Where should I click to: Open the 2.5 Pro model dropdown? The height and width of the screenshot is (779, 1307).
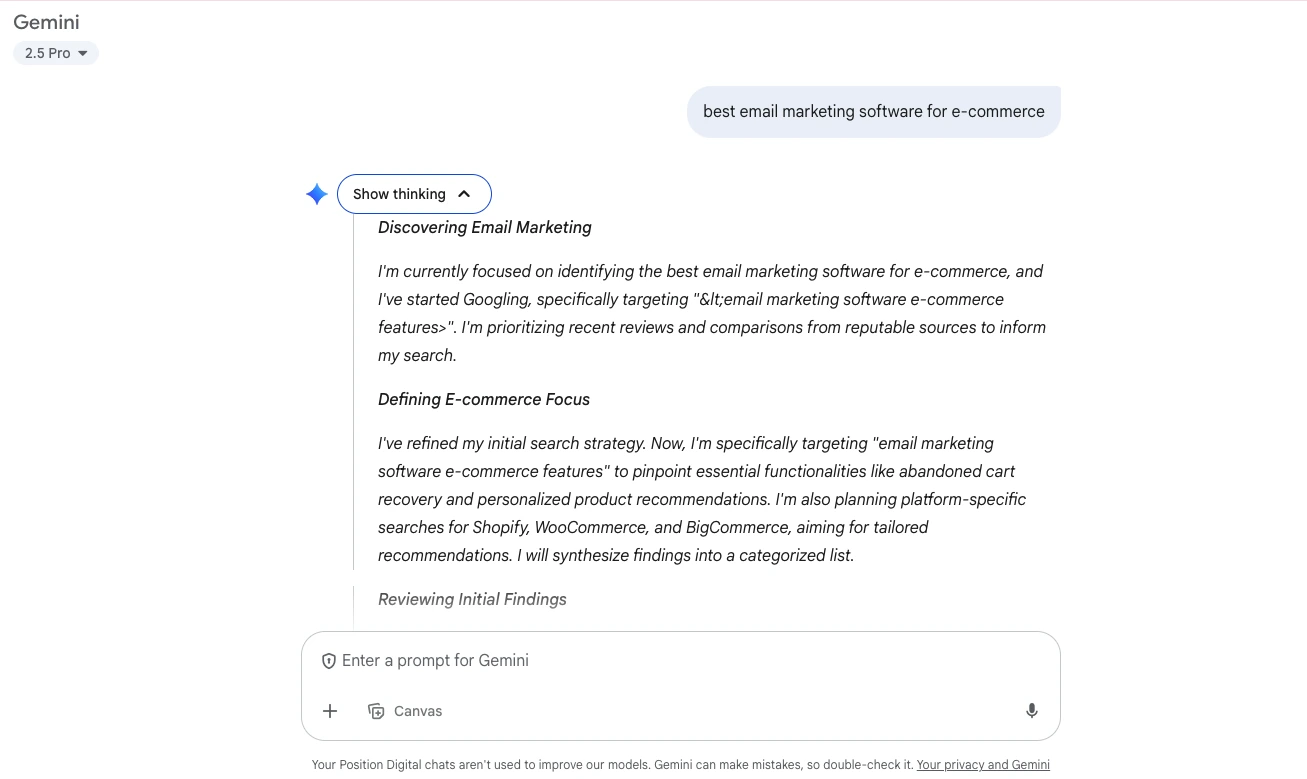click(x=56, y=53)
